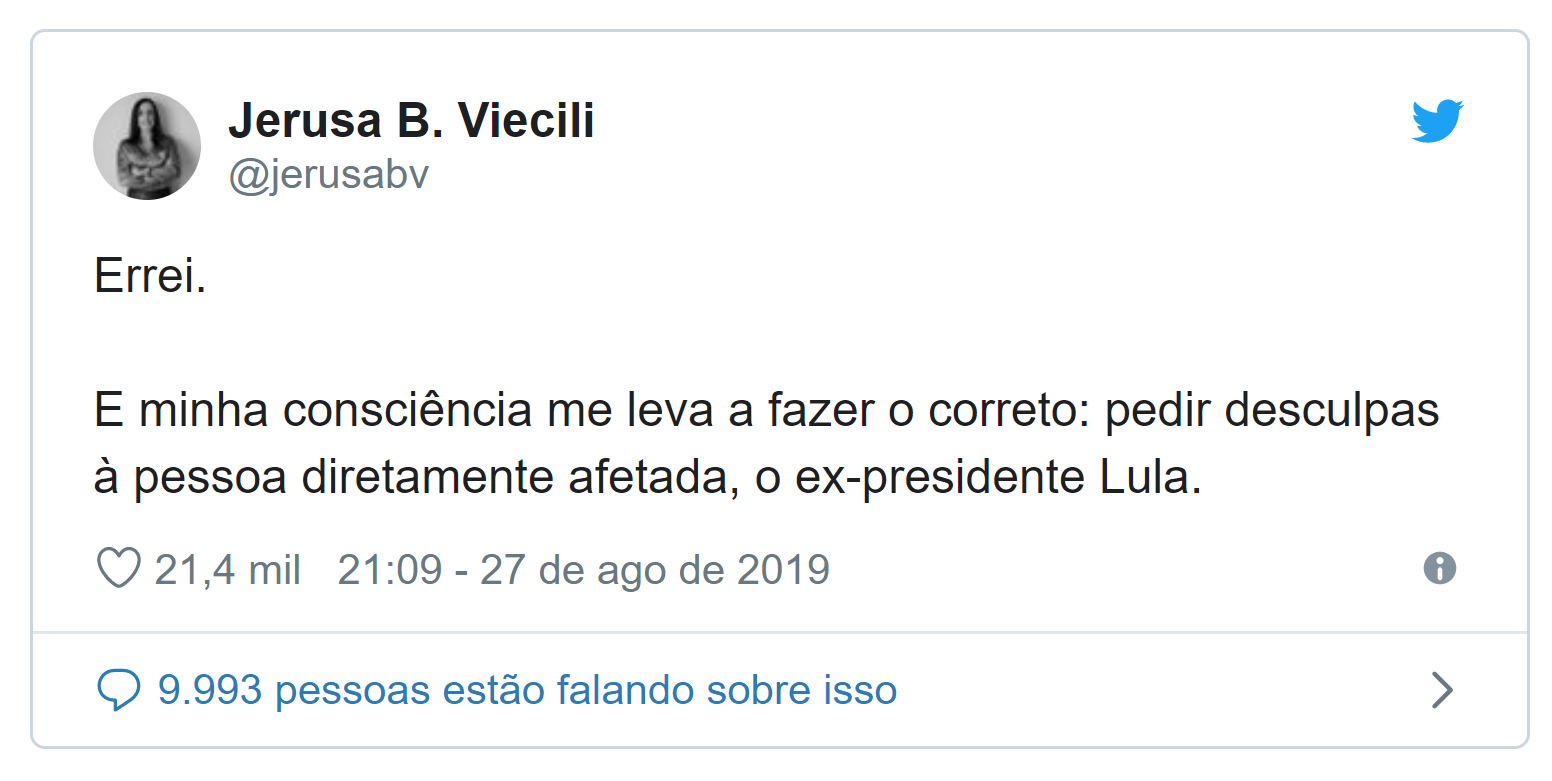The height and width of the screenshot is (781, 1552).
Task: Click the 21,4 mil likes count
Action: pyautogui.click(x=228, y=570)
